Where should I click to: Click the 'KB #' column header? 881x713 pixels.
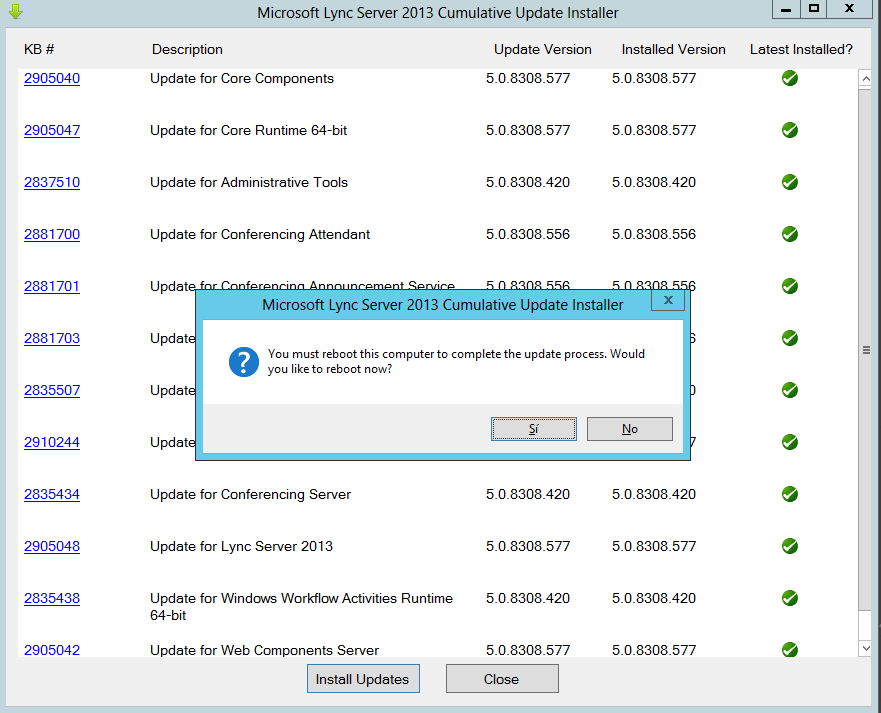tap(39, 49)
